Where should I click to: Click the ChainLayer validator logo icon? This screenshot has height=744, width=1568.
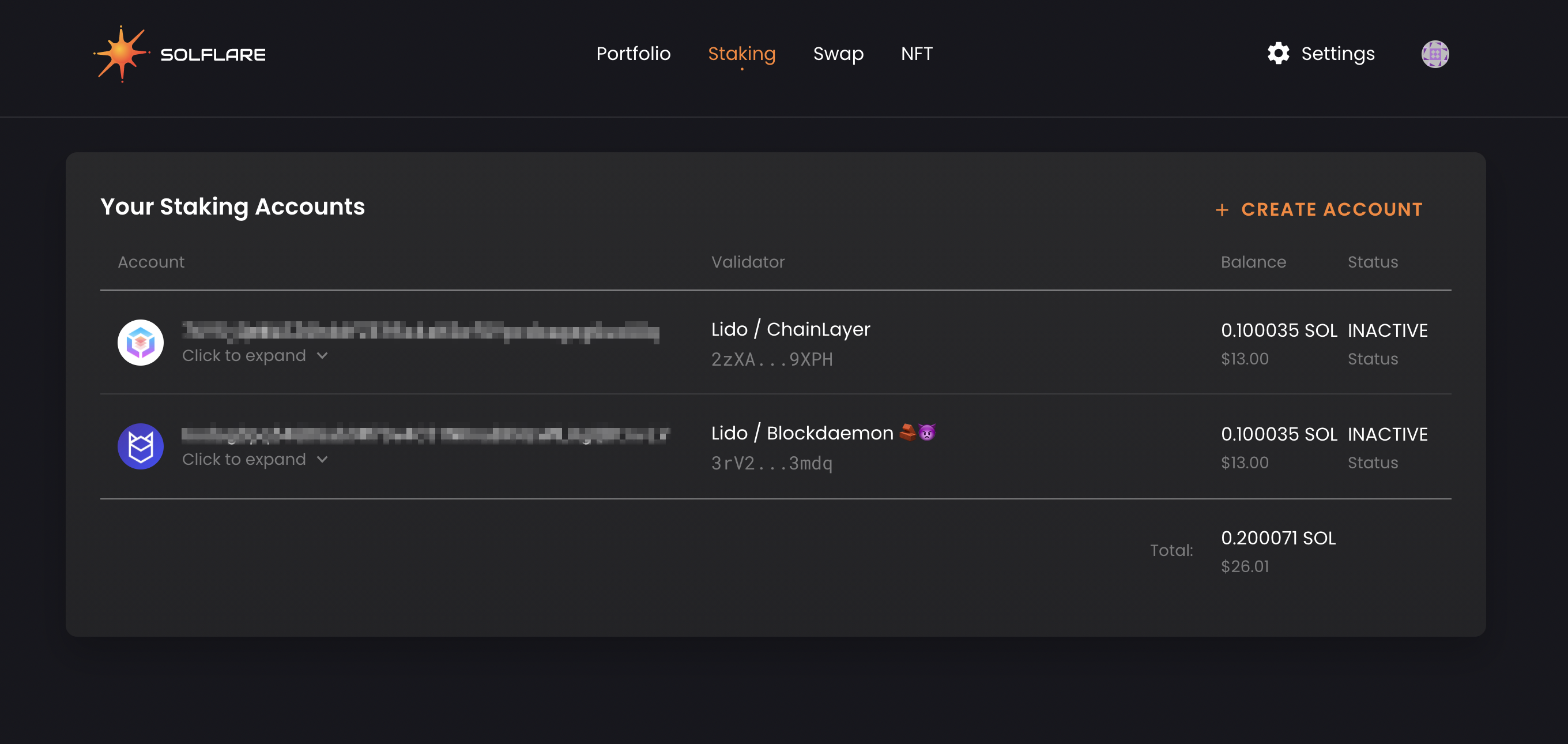pyautogui.click(x=141, y=343)
